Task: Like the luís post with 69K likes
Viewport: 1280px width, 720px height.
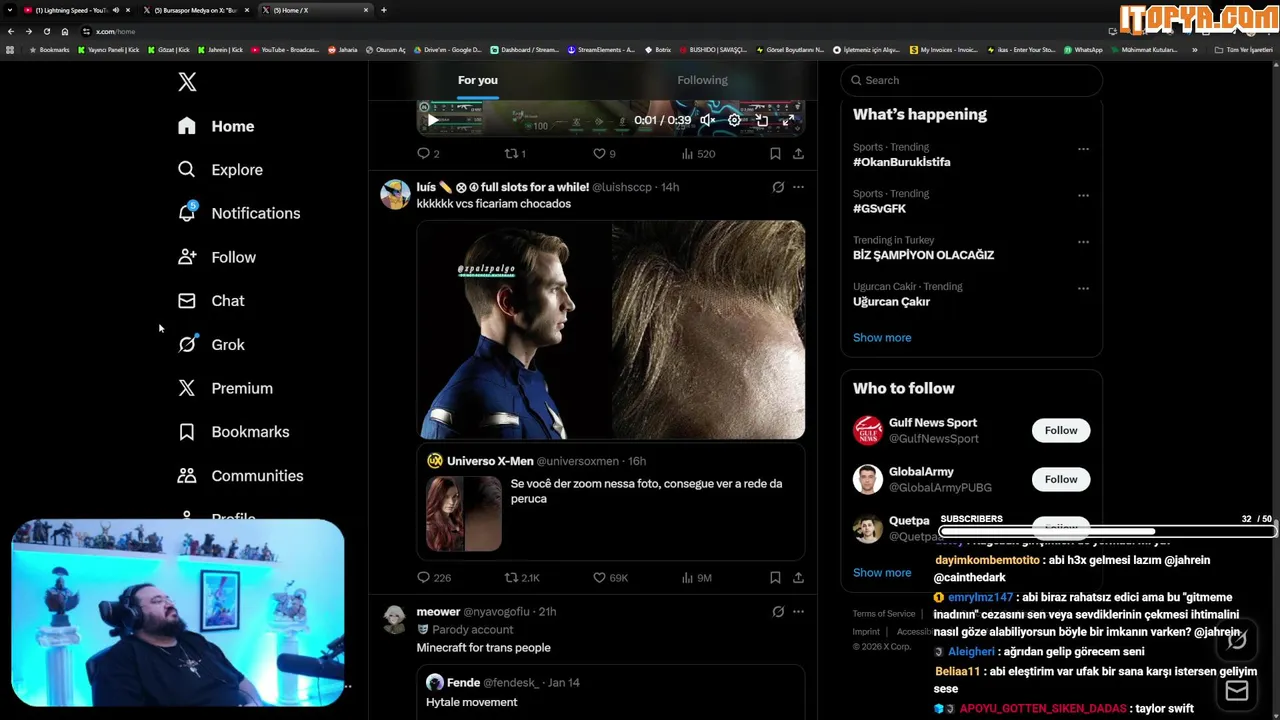Action: pyautogui.click(x=611, y=578)
